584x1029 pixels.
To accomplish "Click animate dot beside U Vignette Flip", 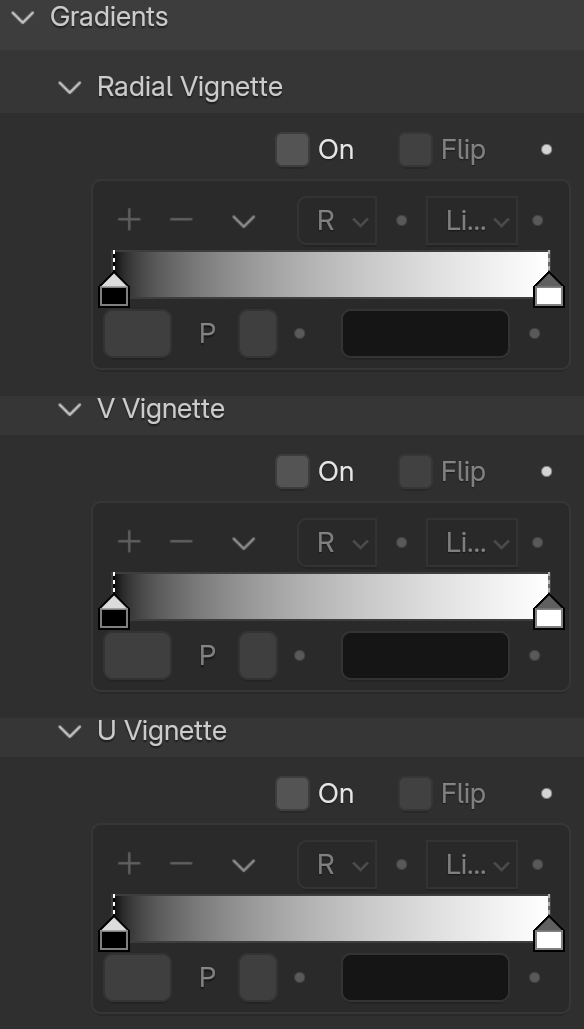I will click(x=546, y=793).
